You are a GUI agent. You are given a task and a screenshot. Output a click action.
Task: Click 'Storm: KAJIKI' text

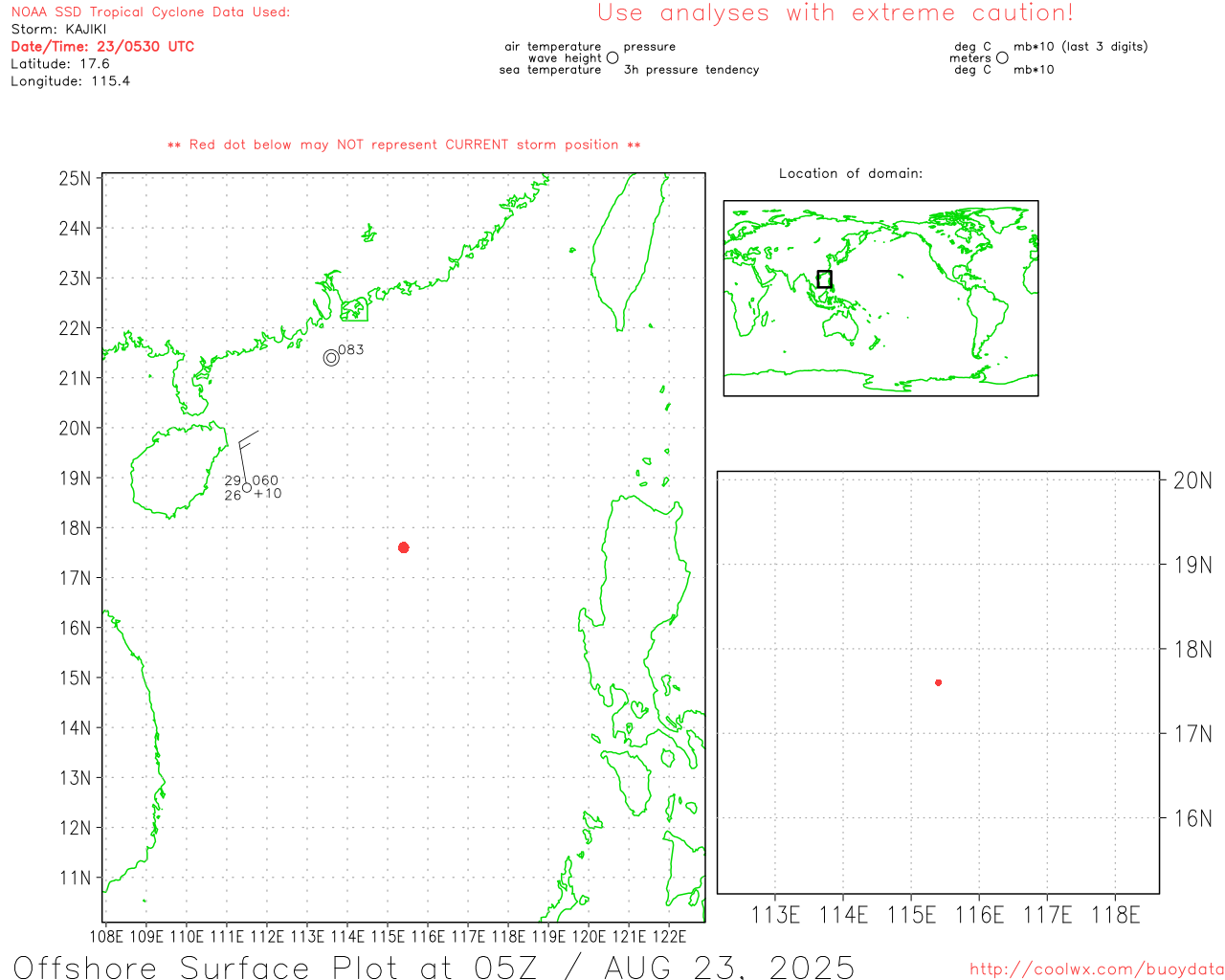59,29
